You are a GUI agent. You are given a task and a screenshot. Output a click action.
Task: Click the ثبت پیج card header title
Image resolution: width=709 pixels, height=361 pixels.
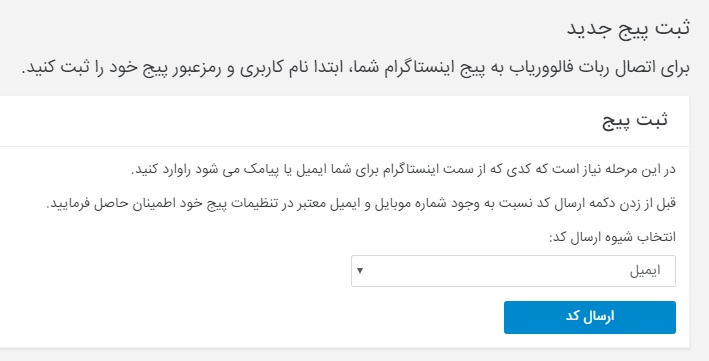tap(635, 120)
